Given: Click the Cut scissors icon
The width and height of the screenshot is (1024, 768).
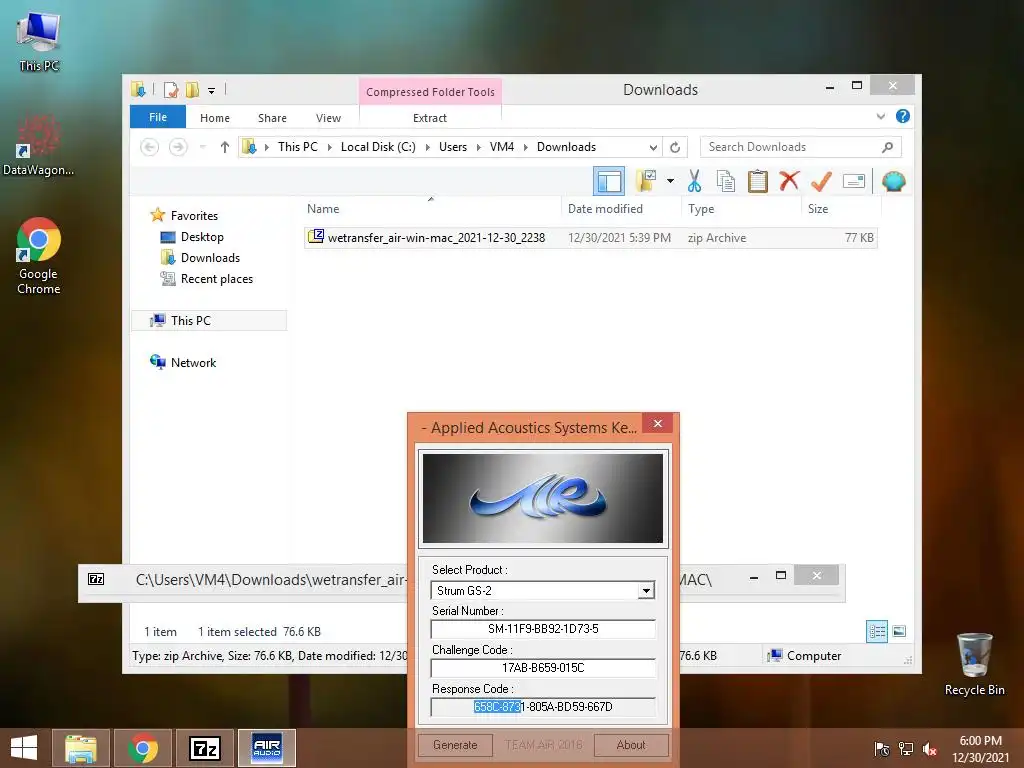Looking at the screenshot, I should pos(694,181).
